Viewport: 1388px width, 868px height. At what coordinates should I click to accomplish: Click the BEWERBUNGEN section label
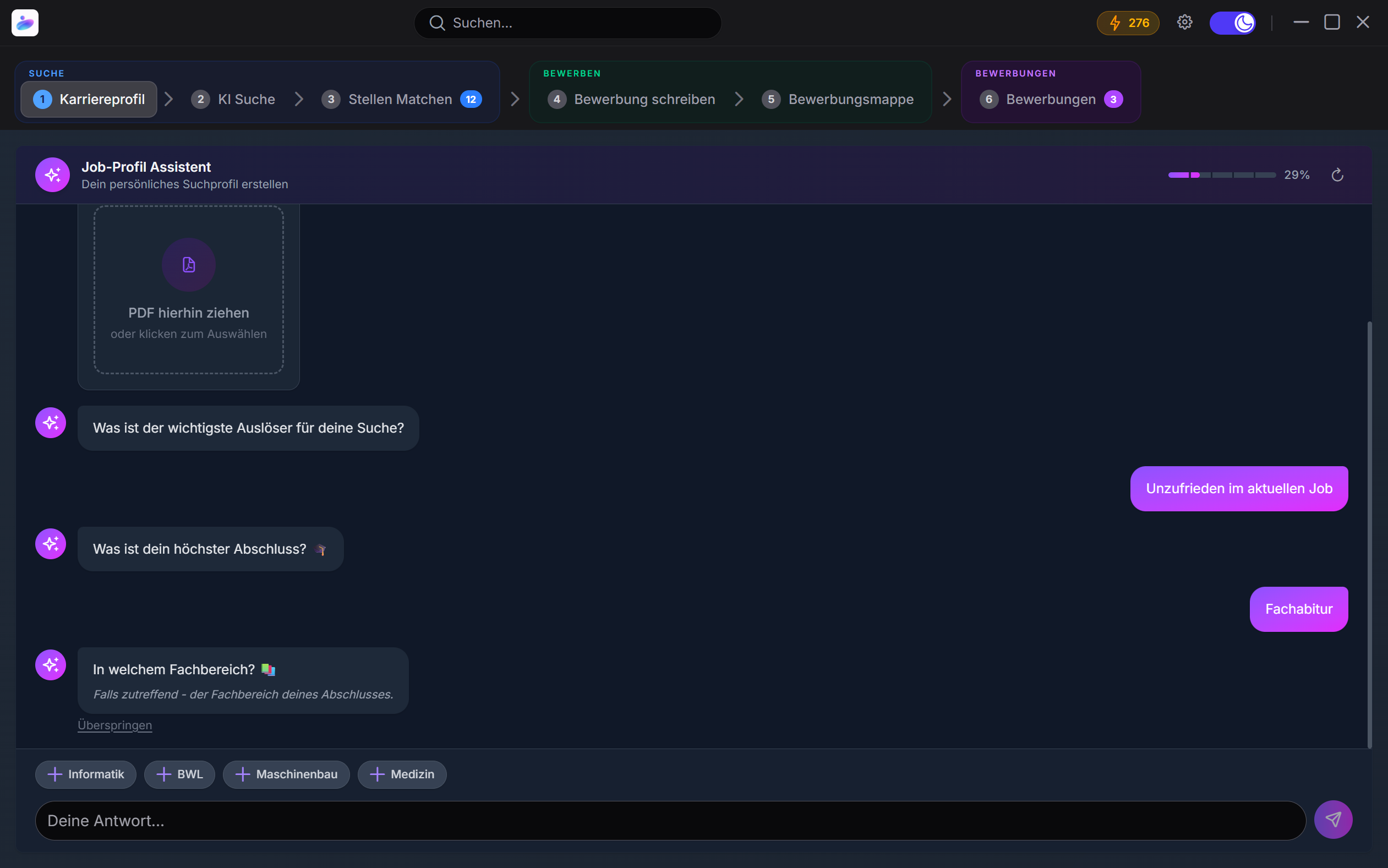pyautogui.click(x=1015, y=73)
